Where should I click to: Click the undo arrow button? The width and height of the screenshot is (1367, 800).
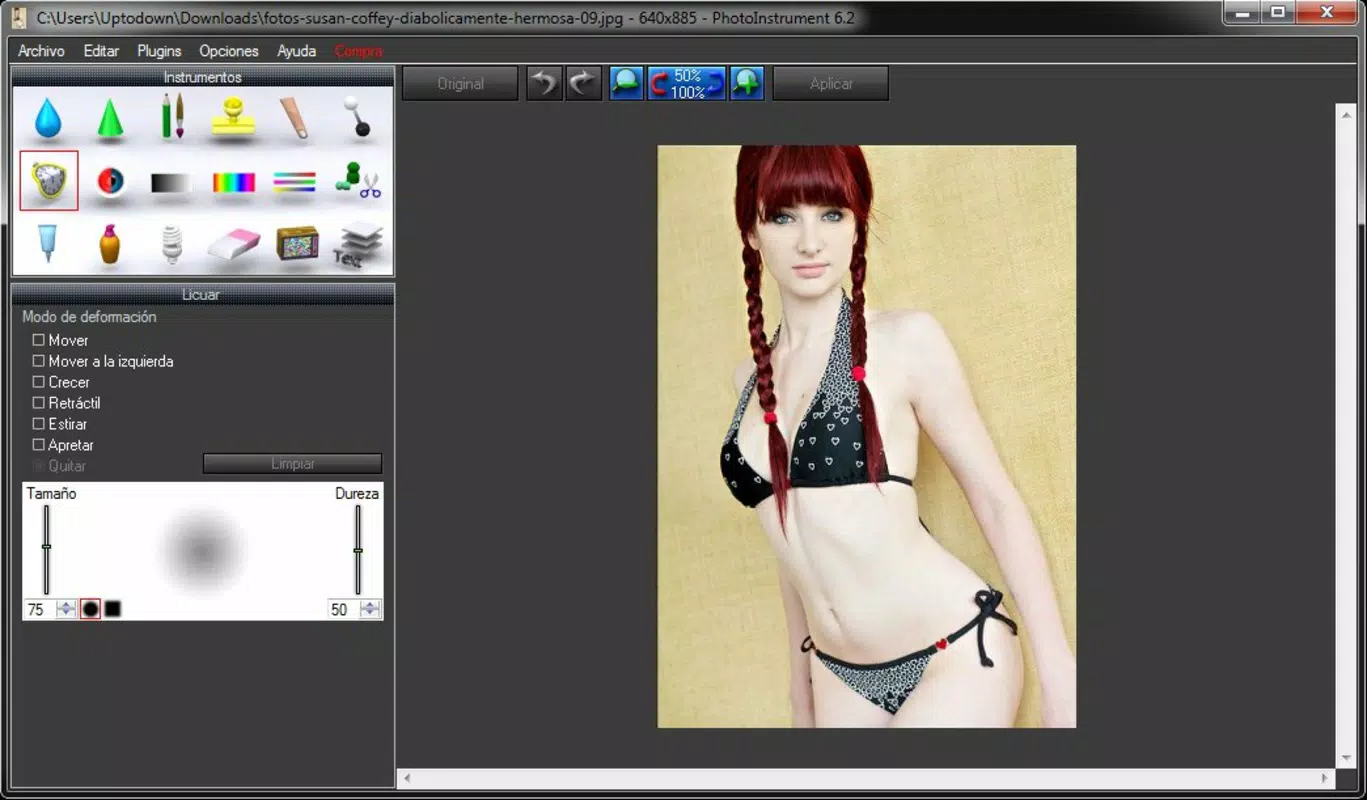pos(543,84)
